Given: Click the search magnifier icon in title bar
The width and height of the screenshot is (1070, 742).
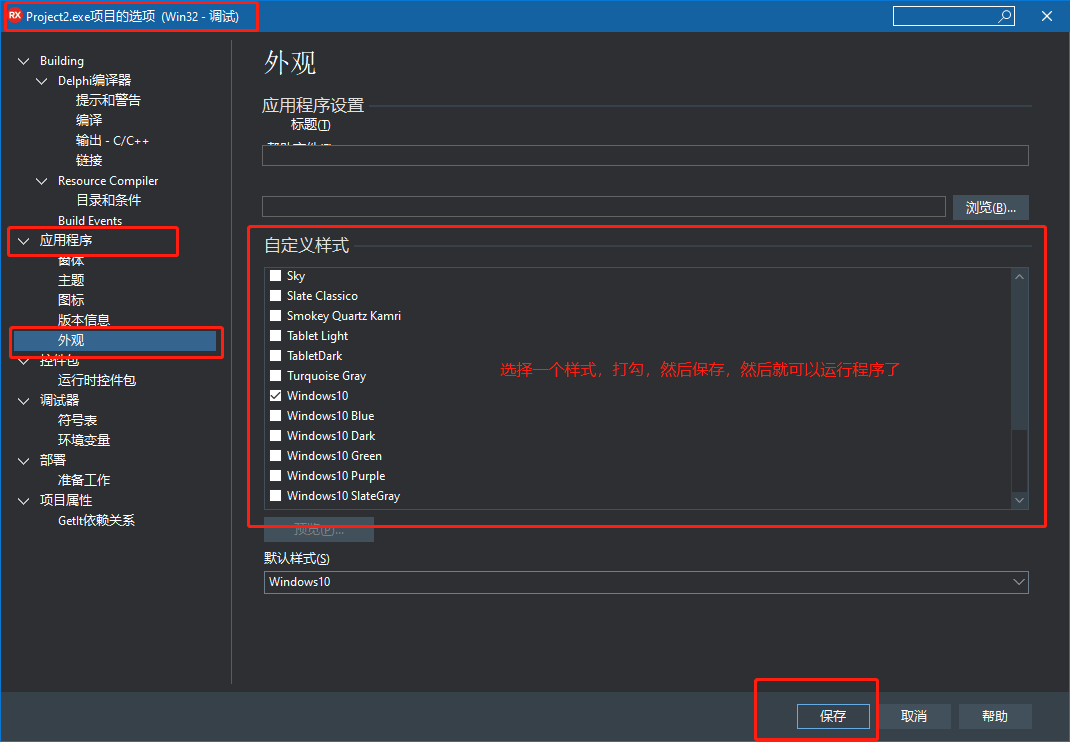Looking at the screenshot, I should tap(1004, 16).
